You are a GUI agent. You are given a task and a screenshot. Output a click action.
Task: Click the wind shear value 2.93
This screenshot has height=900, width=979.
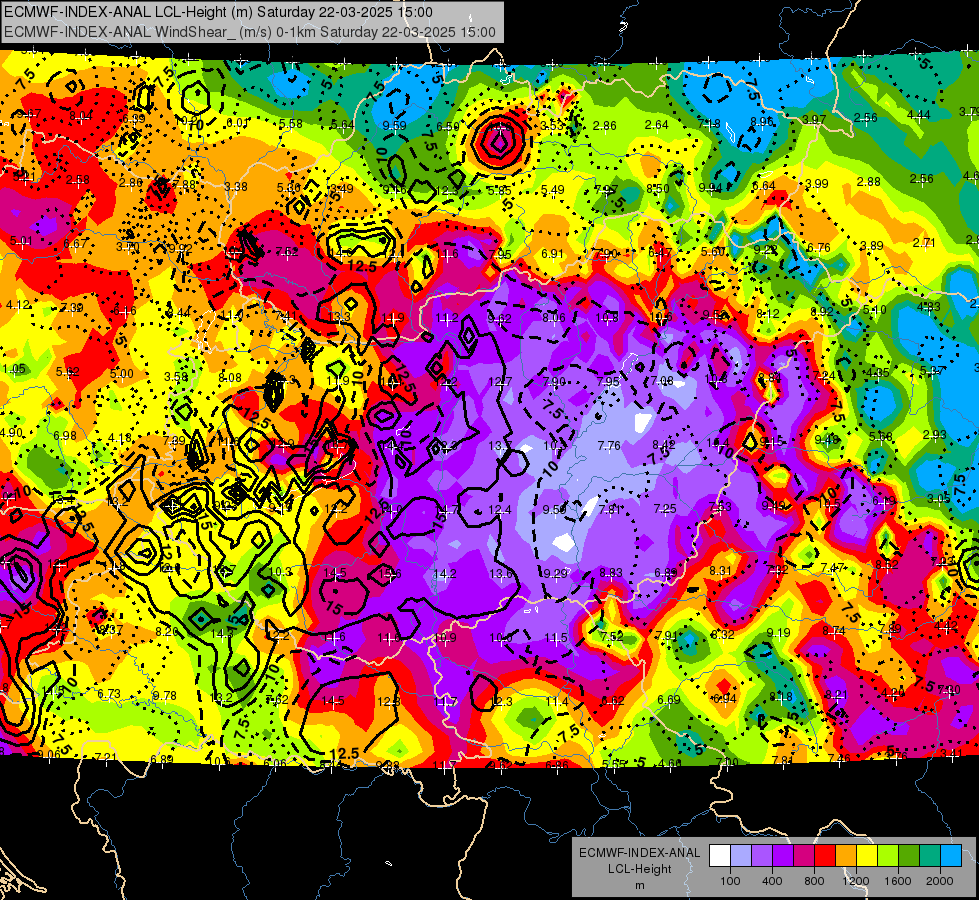coord(935,434)
